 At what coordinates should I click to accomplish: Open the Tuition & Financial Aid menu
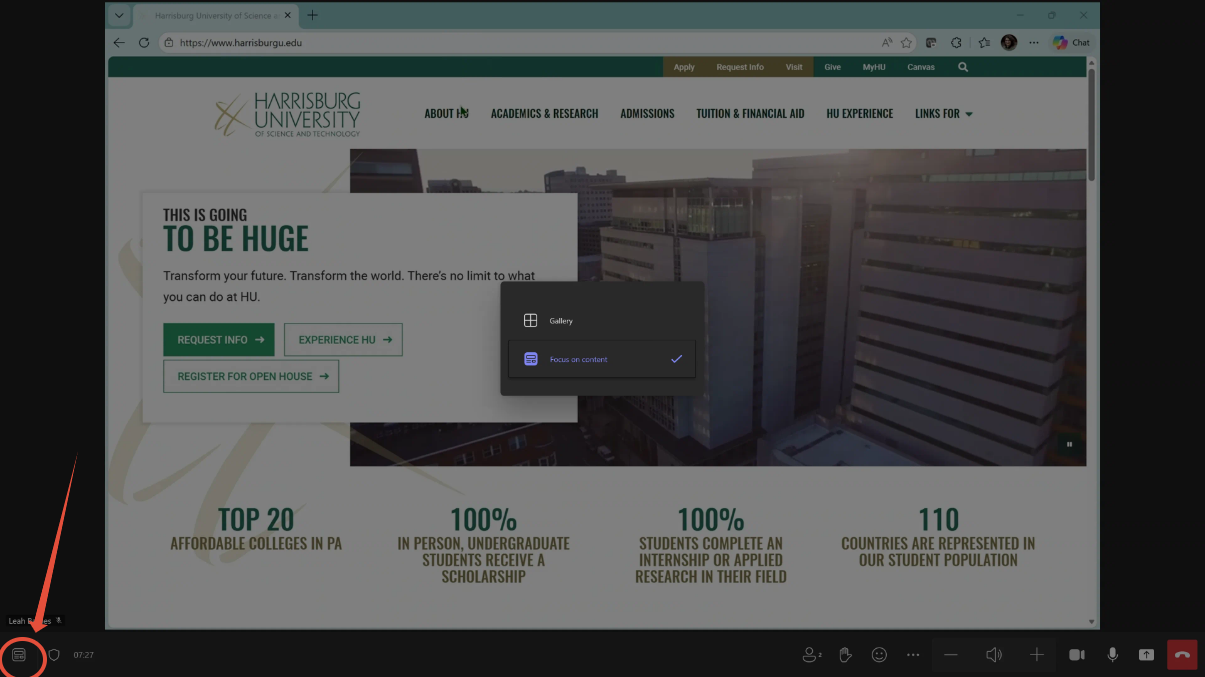click(x=750, y=114)
